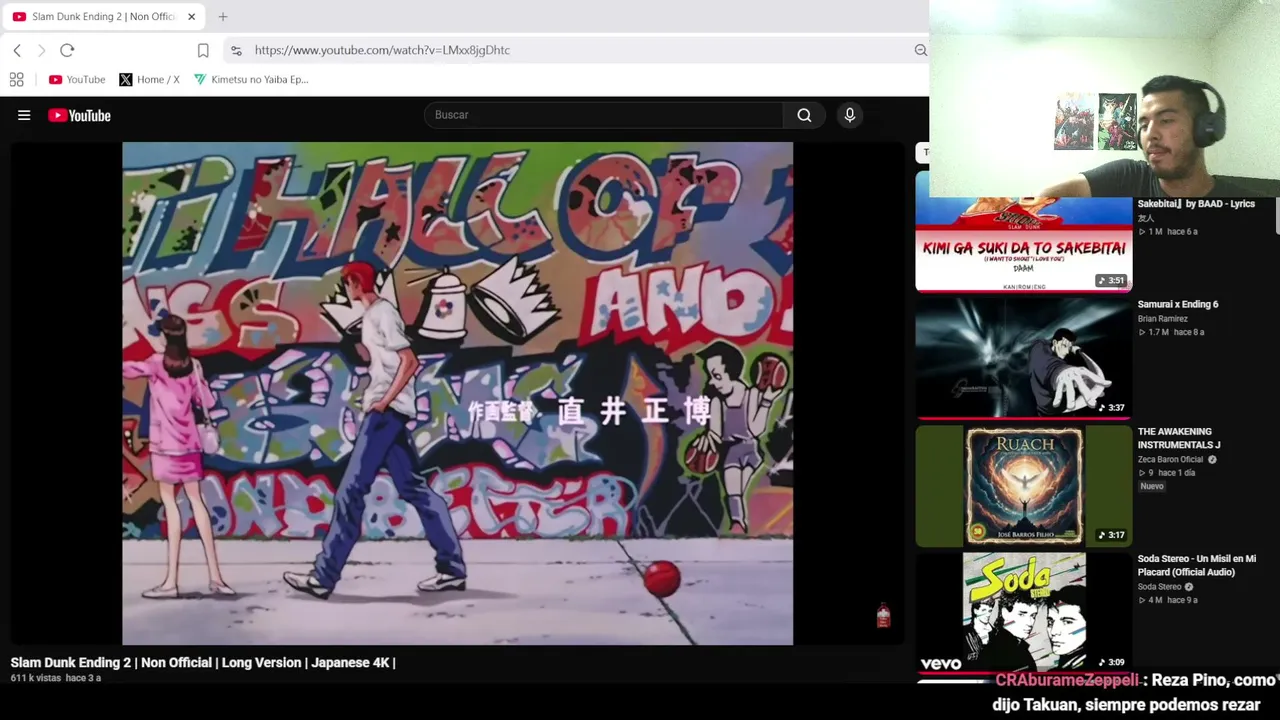Click the 3:09 duration badge
This screenshot has height=720, width=1280.
[x=1111, y=662]
